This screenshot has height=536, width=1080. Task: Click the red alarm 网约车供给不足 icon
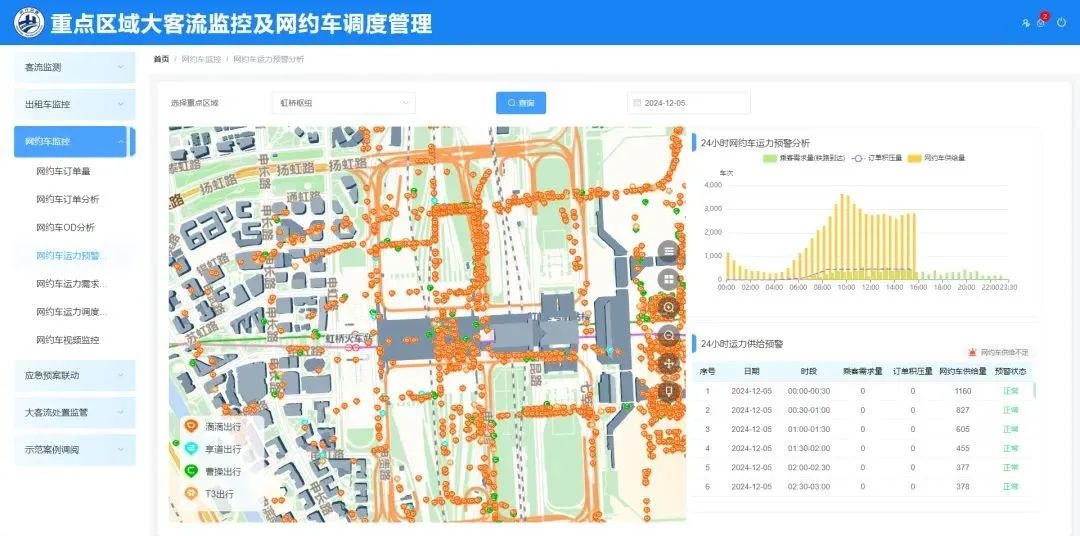click(x=972, y=352)
